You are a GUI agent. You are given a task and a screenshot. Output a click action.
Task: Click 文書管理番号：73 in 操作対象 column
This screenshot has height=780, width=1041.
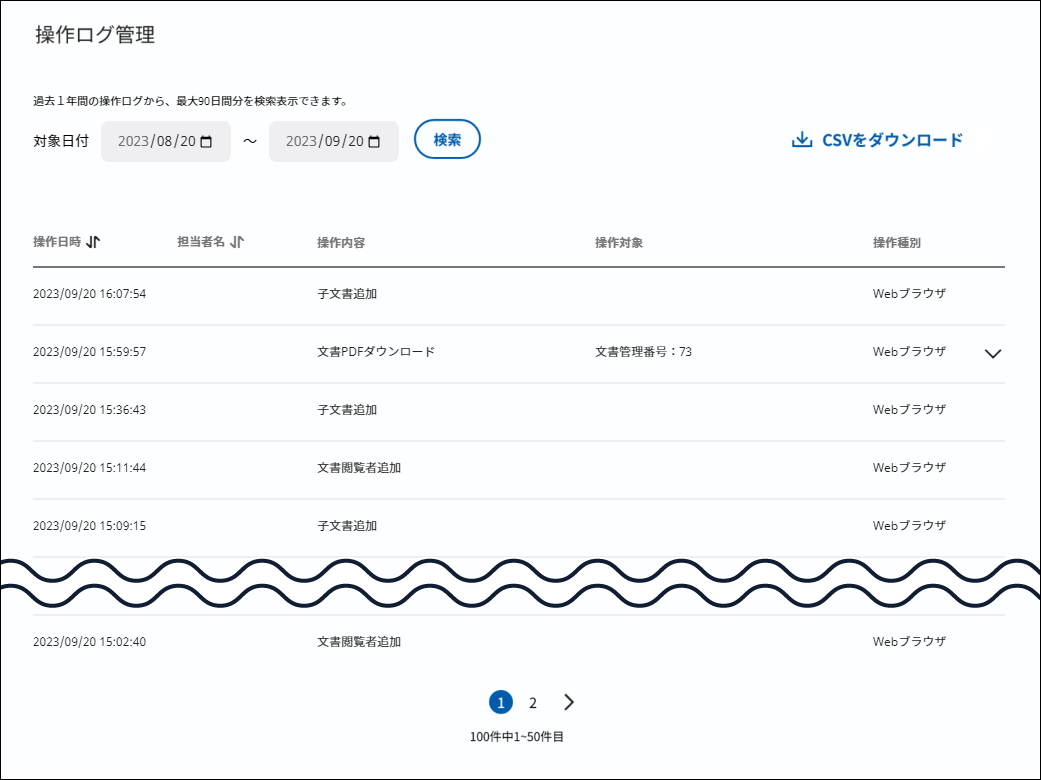click(x=643, y=352)
